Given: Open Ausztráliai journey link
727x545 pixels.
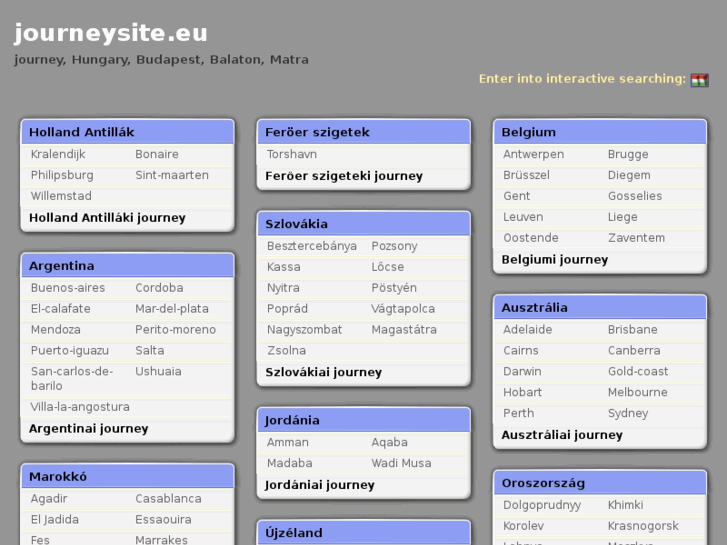Looking at the screenshot, I should click(x=562, y=435).
